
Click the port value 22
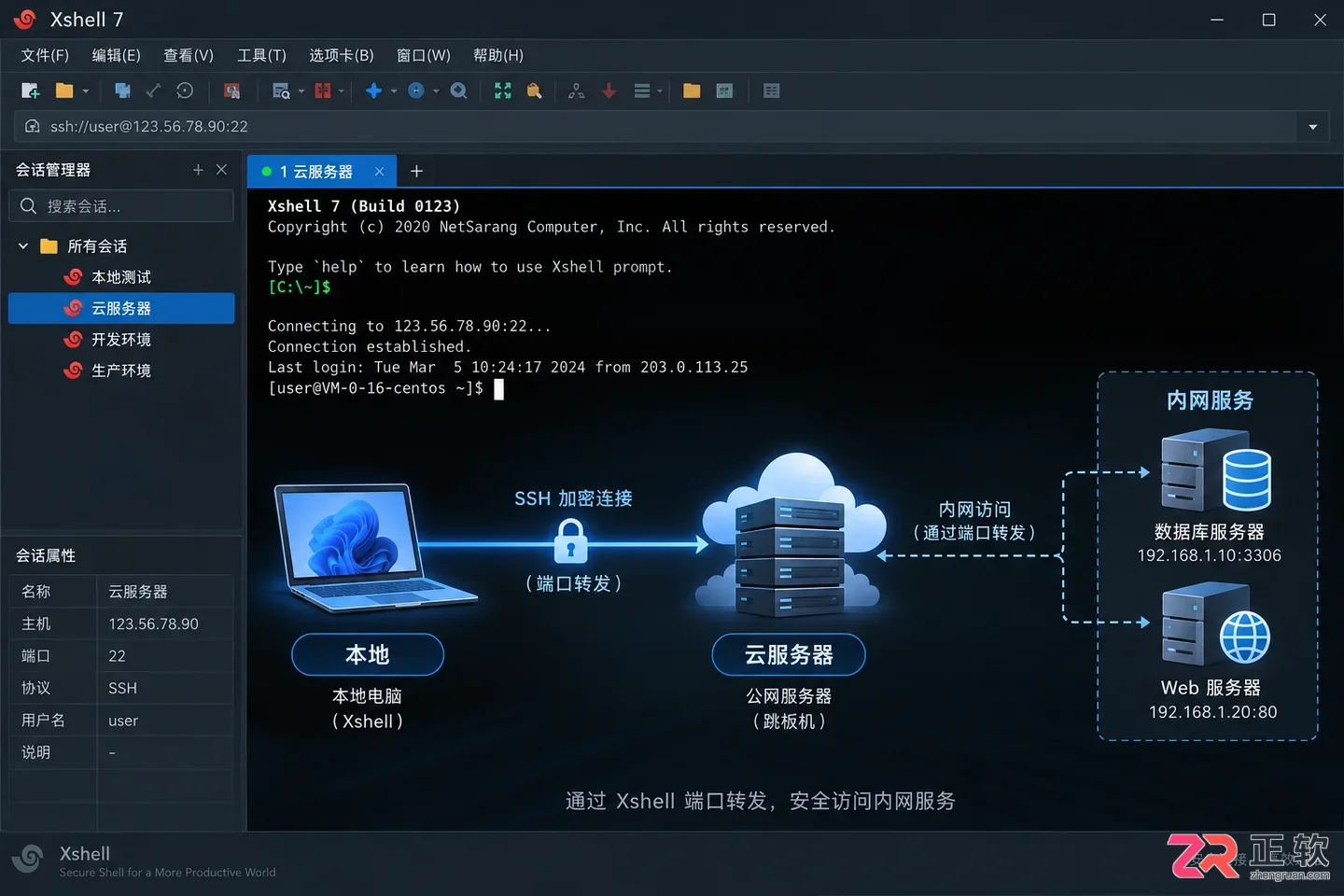[x=117, y=656]
